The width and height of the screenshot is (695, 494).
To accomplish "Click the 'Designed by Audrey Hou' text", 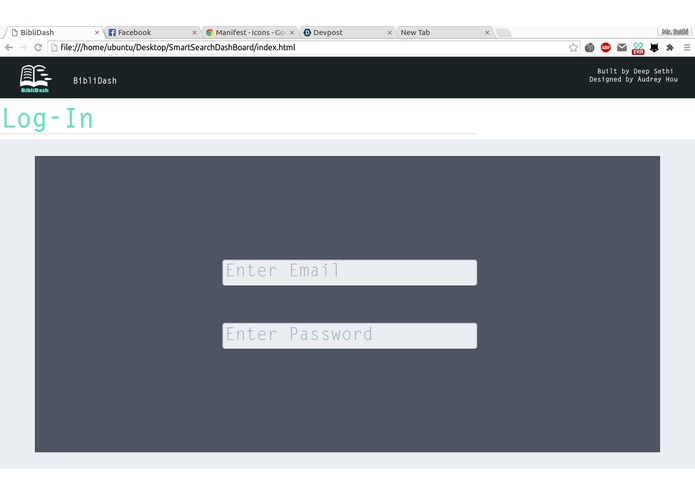I will 633,79.
